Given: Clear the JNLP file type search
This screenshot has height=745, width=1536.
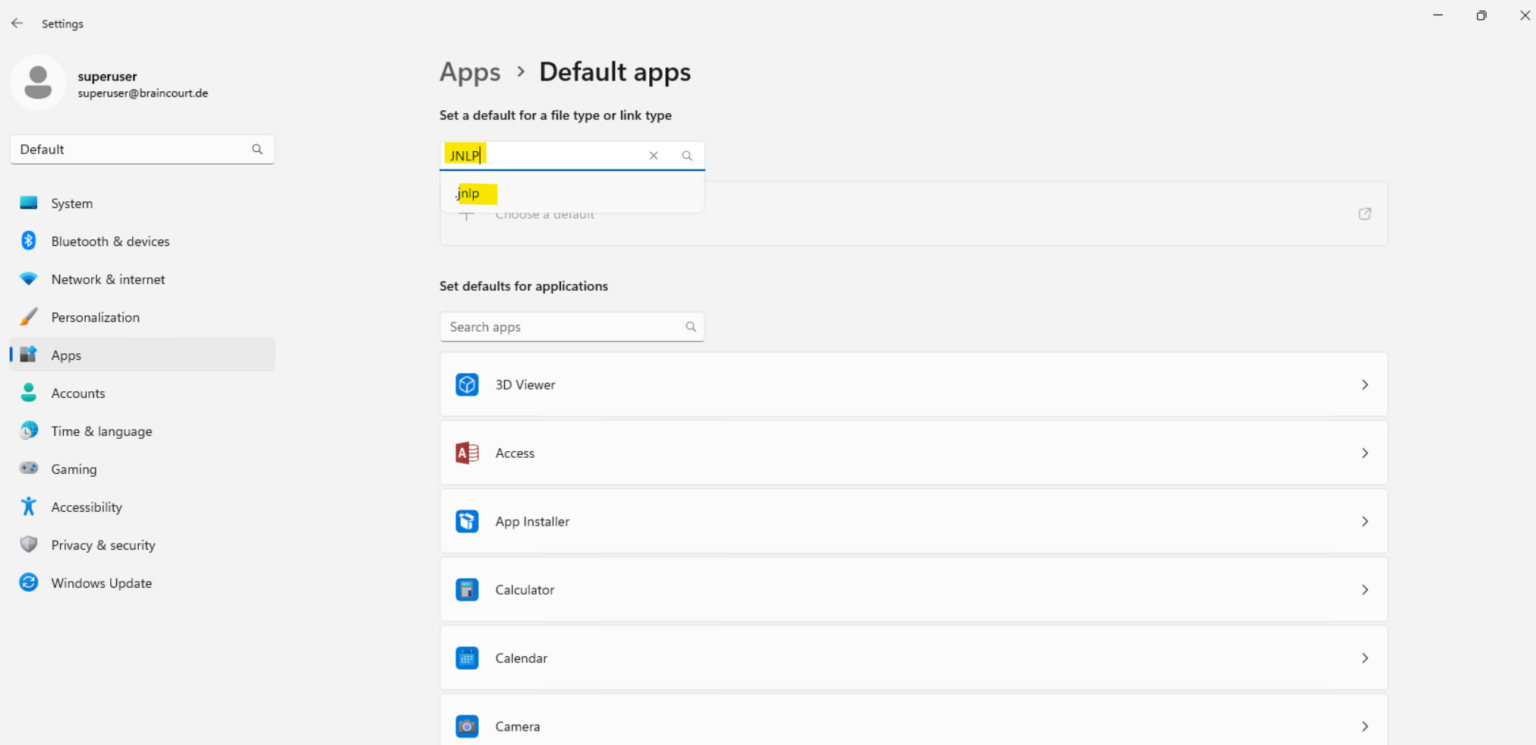Looking at the screenshot, I should click(653, 156).
